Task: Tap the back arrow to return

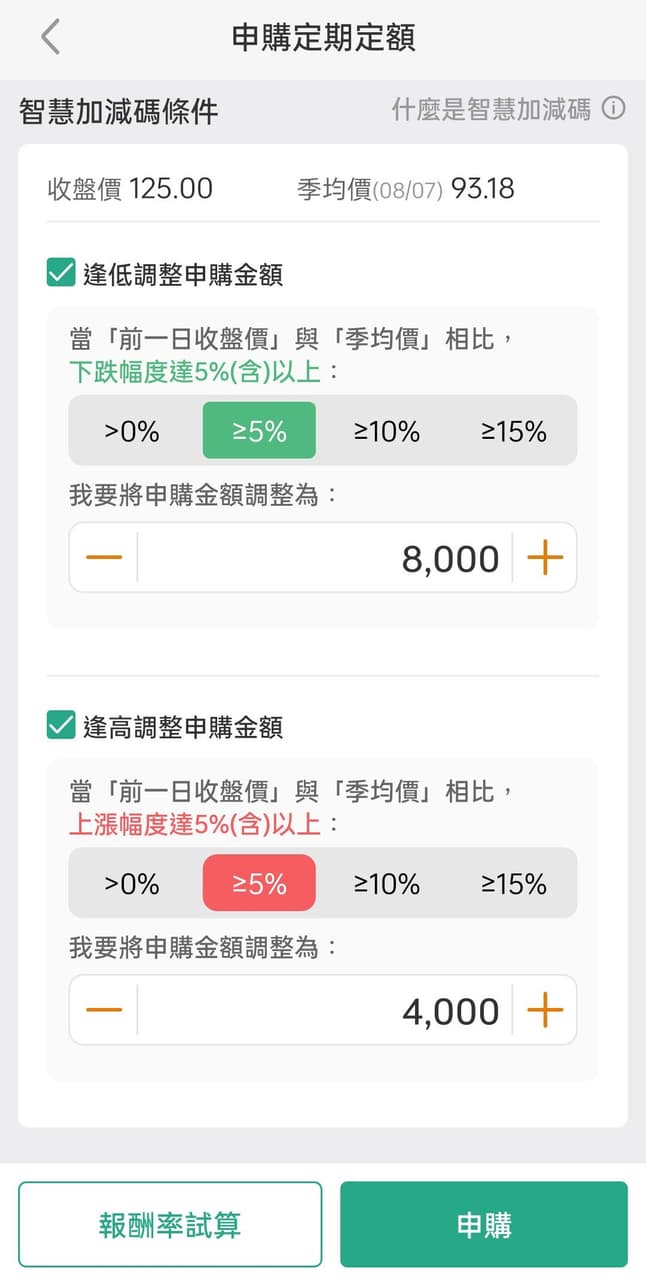Action: coord(48,36)
